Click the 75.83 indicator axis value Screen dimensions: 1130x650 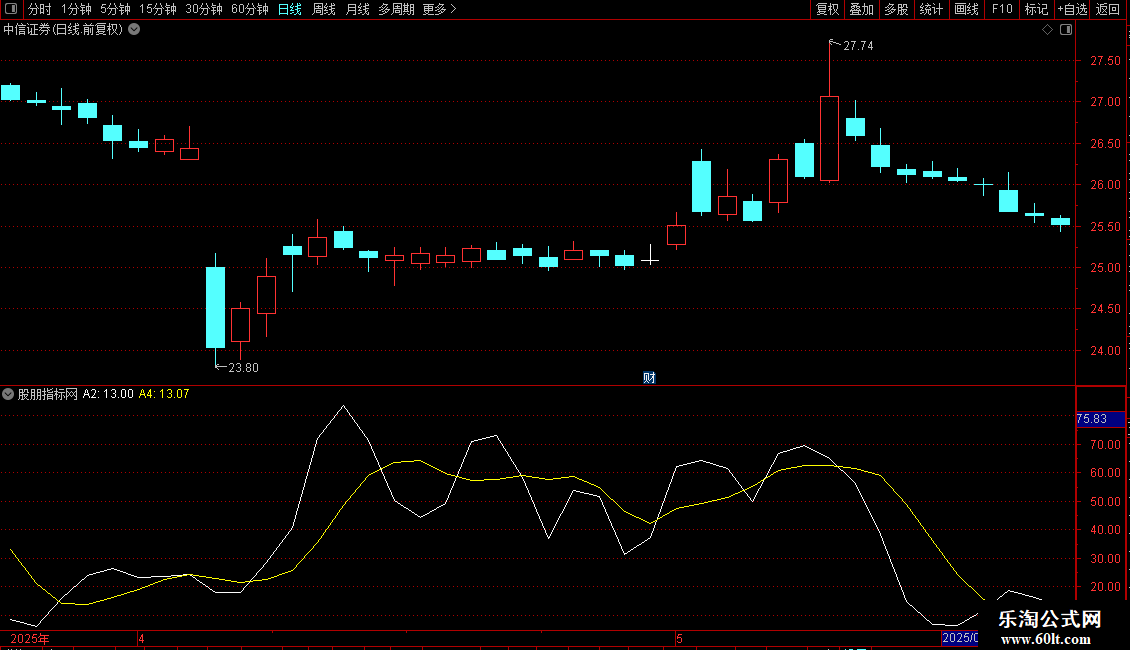(1100, 419)
